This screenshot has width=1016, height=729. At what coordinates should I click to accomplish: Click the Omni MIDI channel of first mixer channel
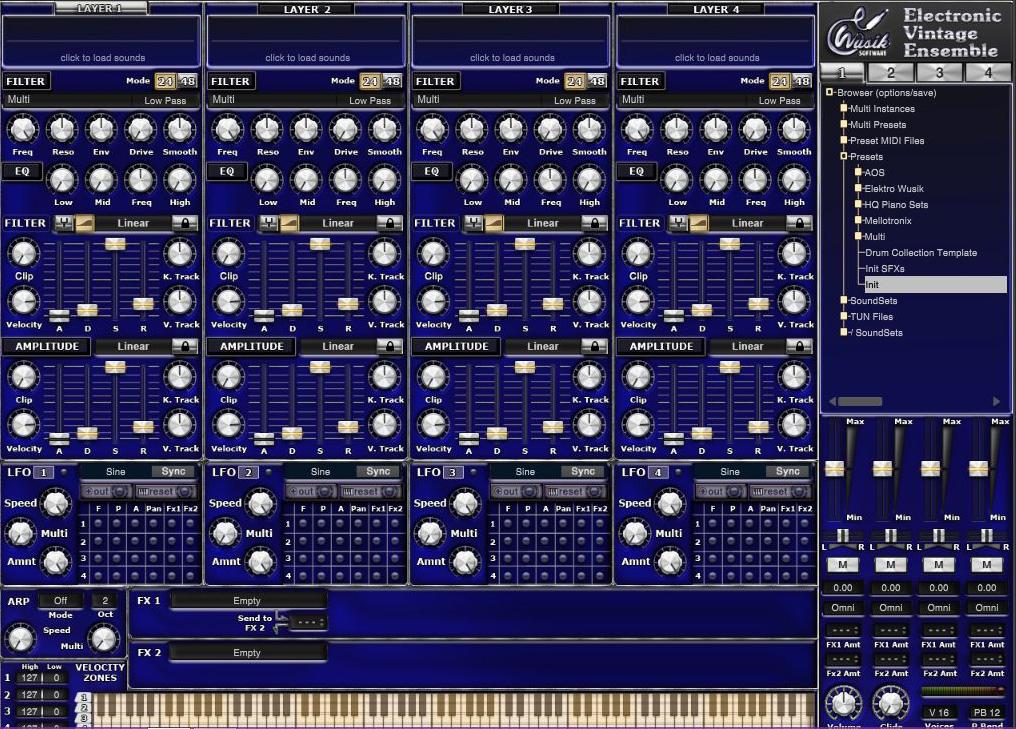(842, 608)
